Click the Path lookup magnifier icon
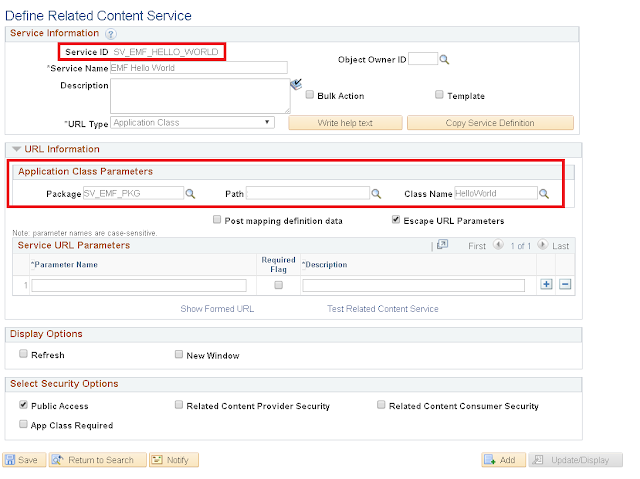This screenshot has height=479, width=640. point(377,193)
